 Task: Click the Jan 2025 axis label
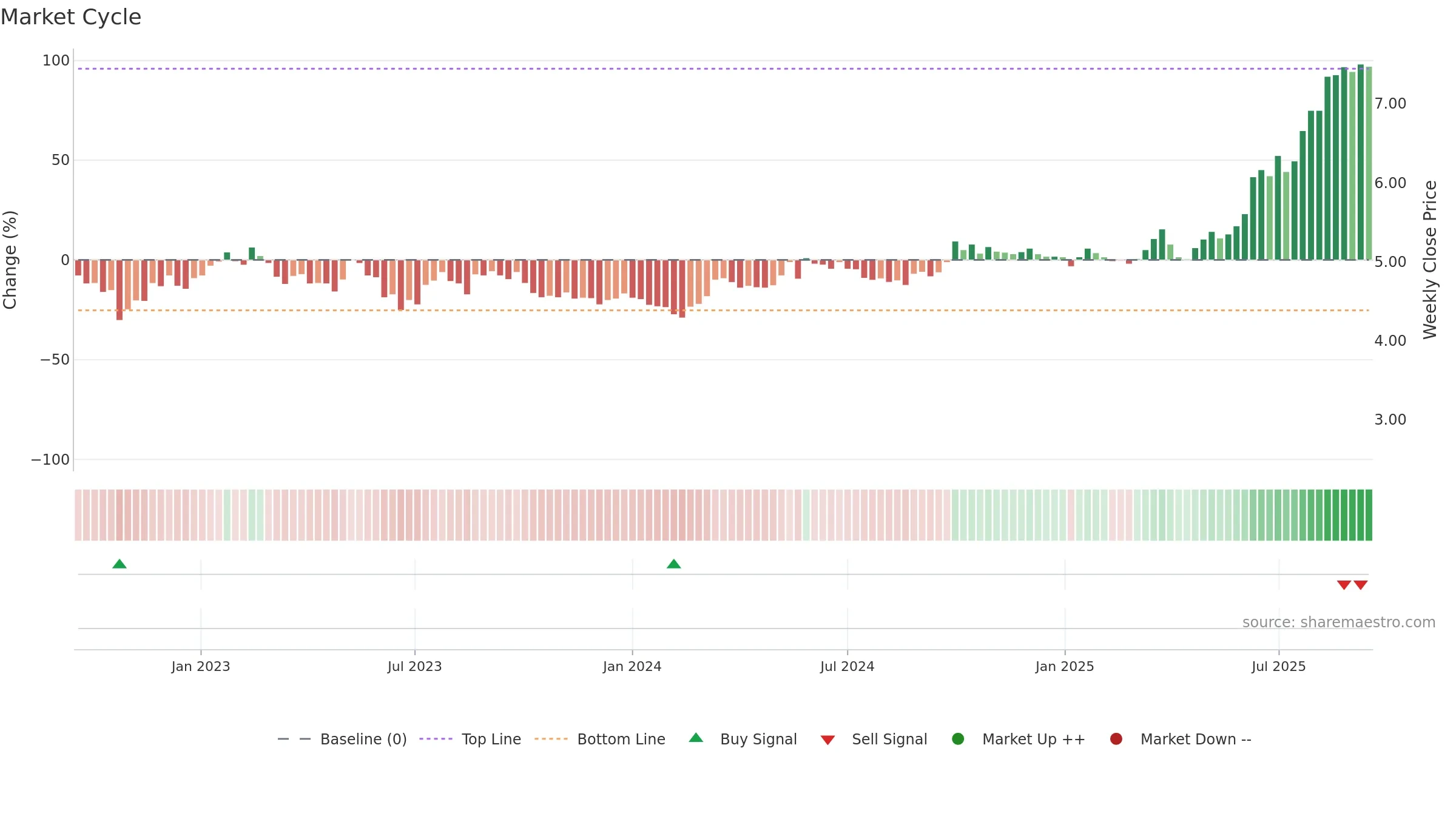pos(1065,667)
